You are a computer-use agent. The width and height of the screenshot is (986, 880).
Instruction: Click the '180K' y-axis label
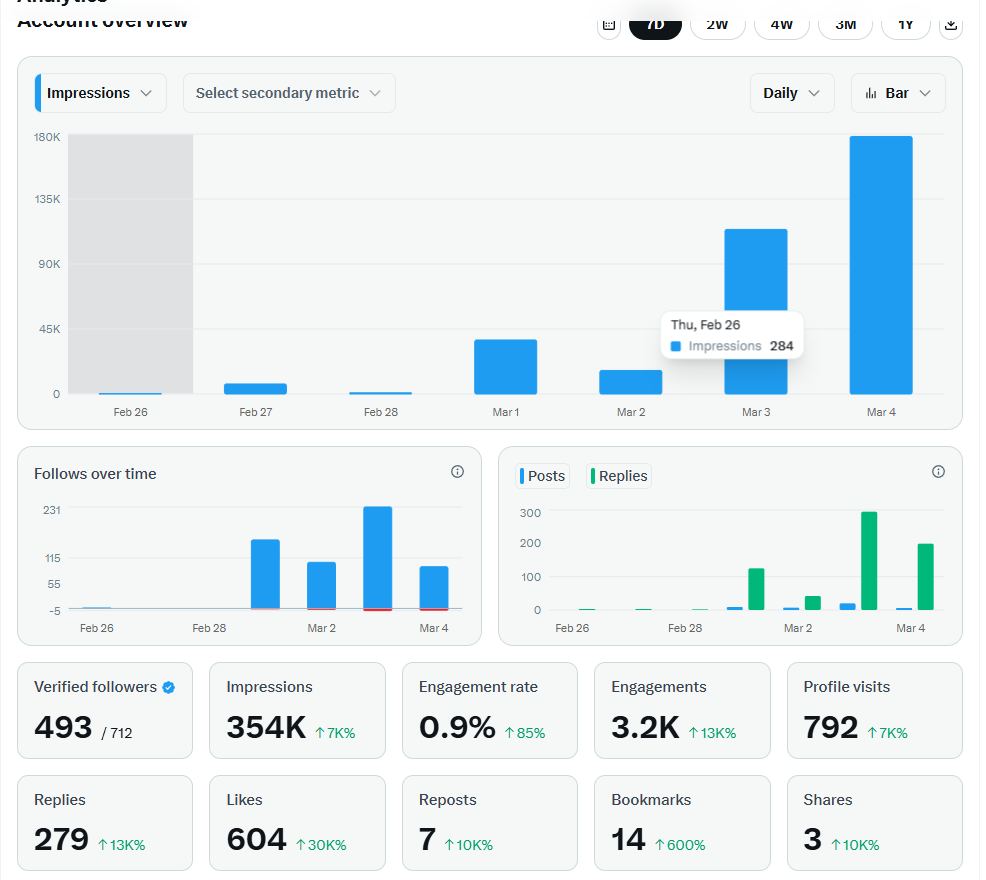coord(47,138)
